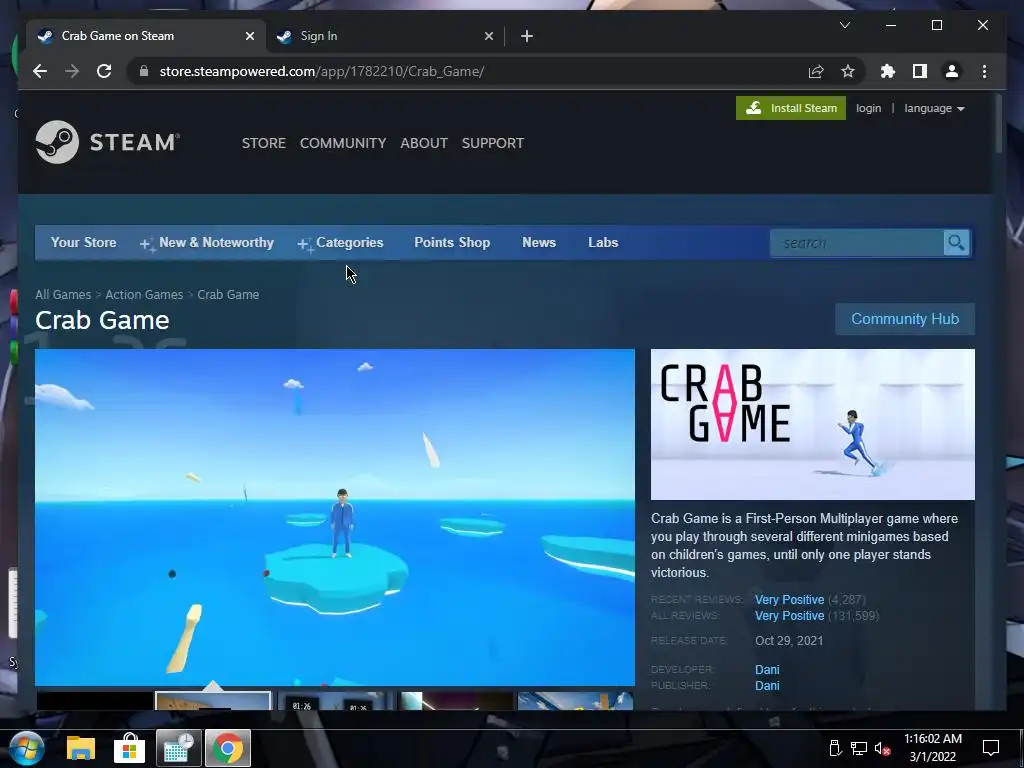Select the last media thumbnail with blue sky
Screen dimensions: 1024x768
[x=575, y=701]
